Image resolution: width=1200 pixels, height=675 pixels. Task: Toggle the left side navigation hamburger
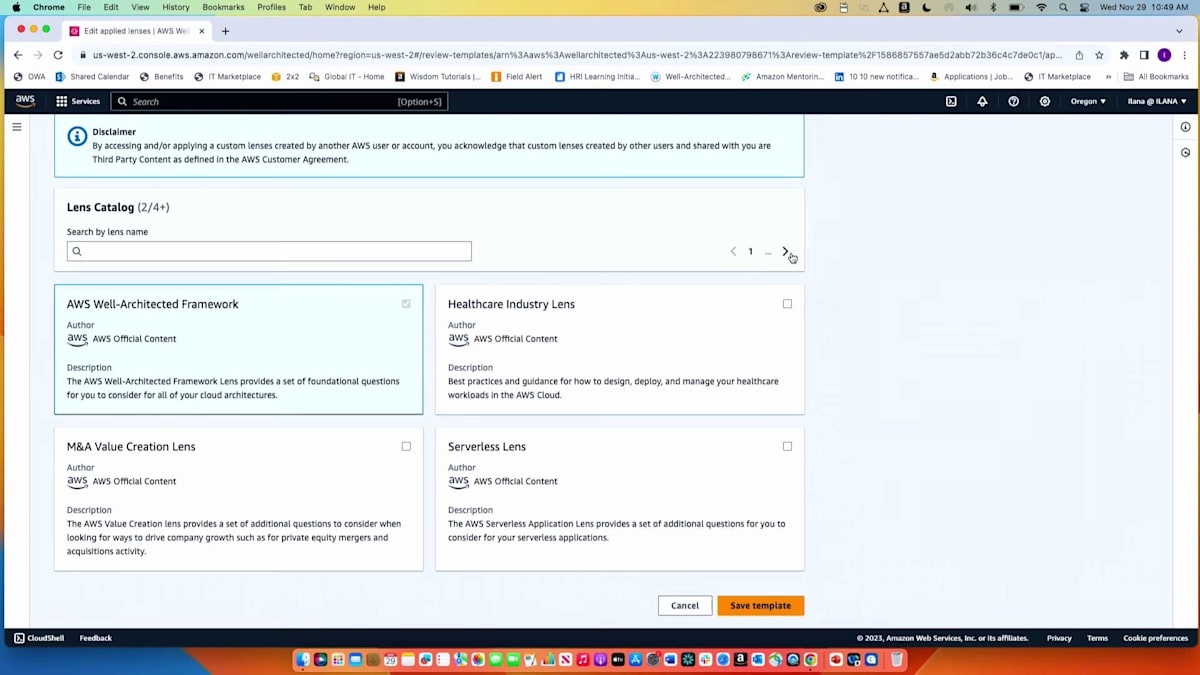pos(17,127)
